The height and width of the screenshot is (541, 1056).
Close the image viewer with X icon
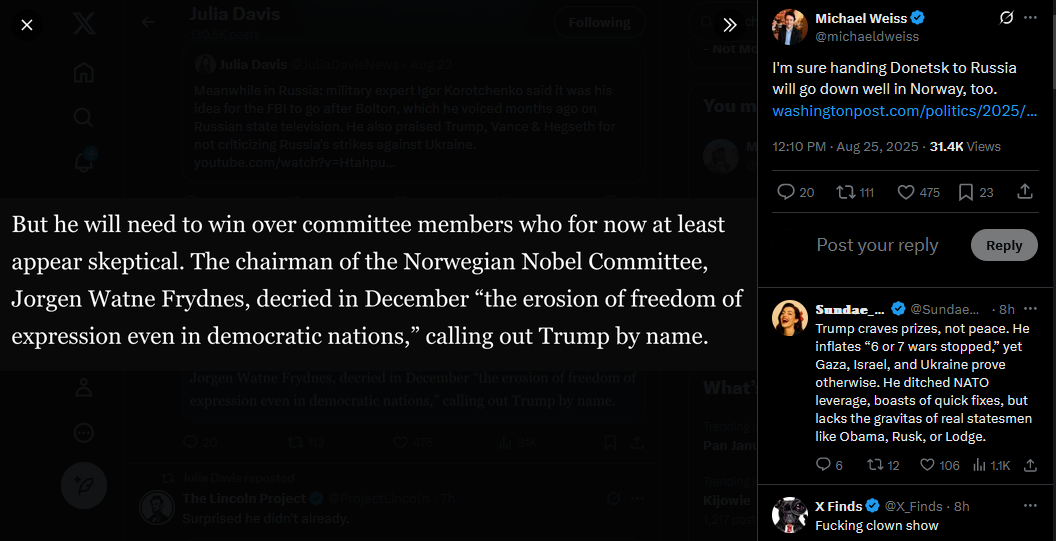click(x=27, y=26)
